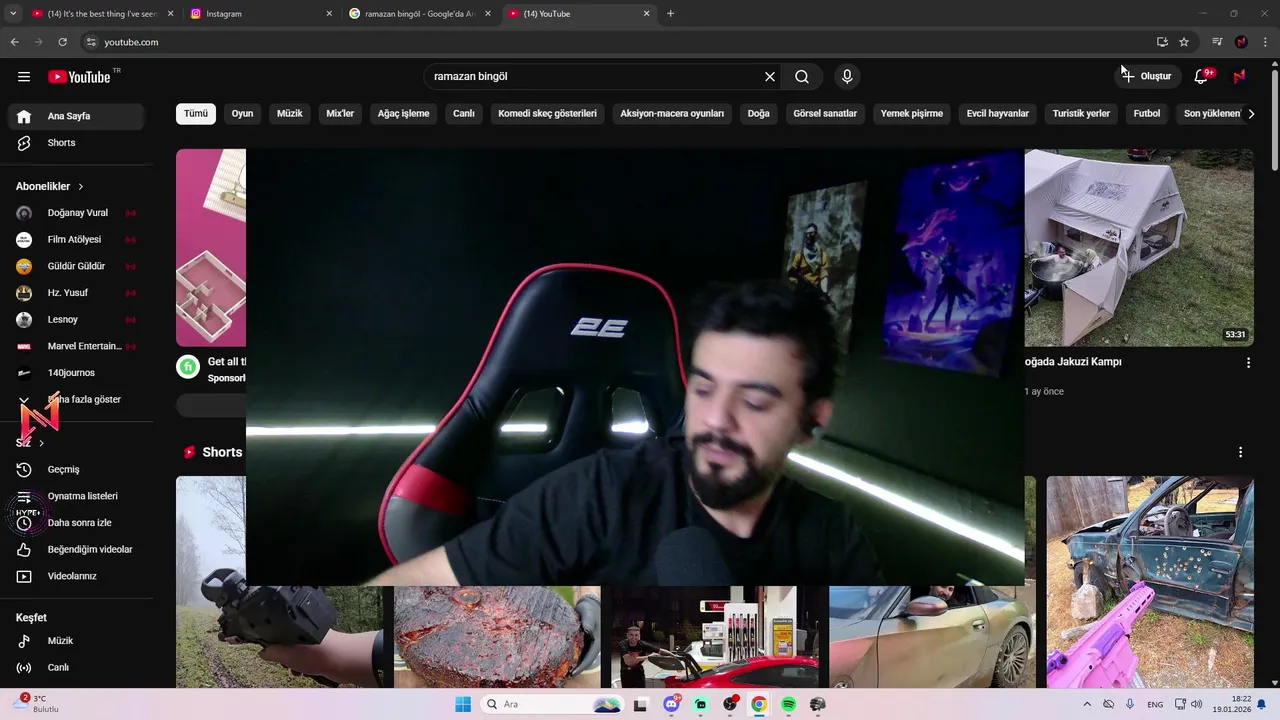Select Görsel sanatlar chip

825,114
